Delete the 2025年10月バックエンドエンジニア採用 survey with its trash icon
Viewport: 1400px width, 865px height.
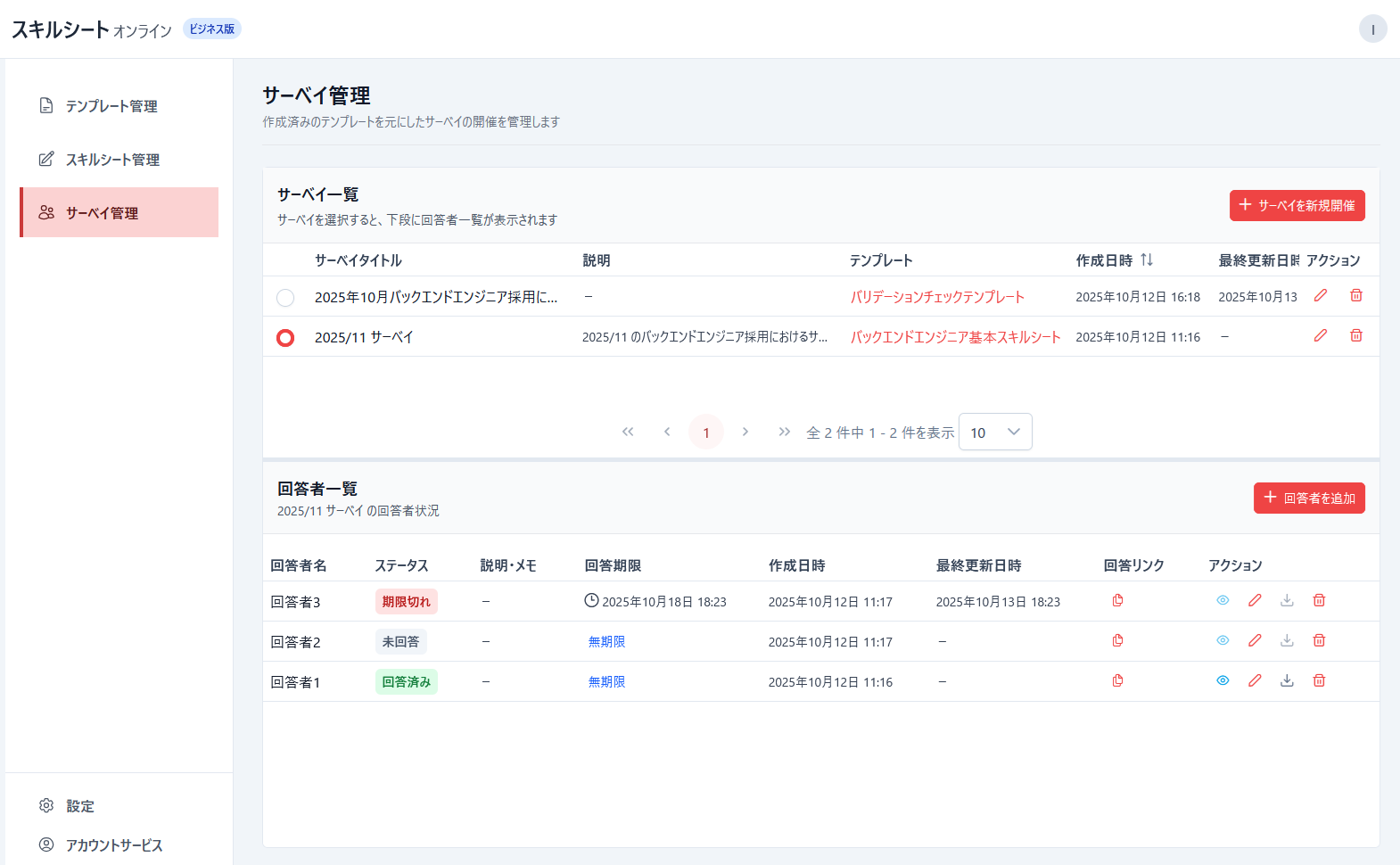pyautogui.click(x=1356, y=295)
